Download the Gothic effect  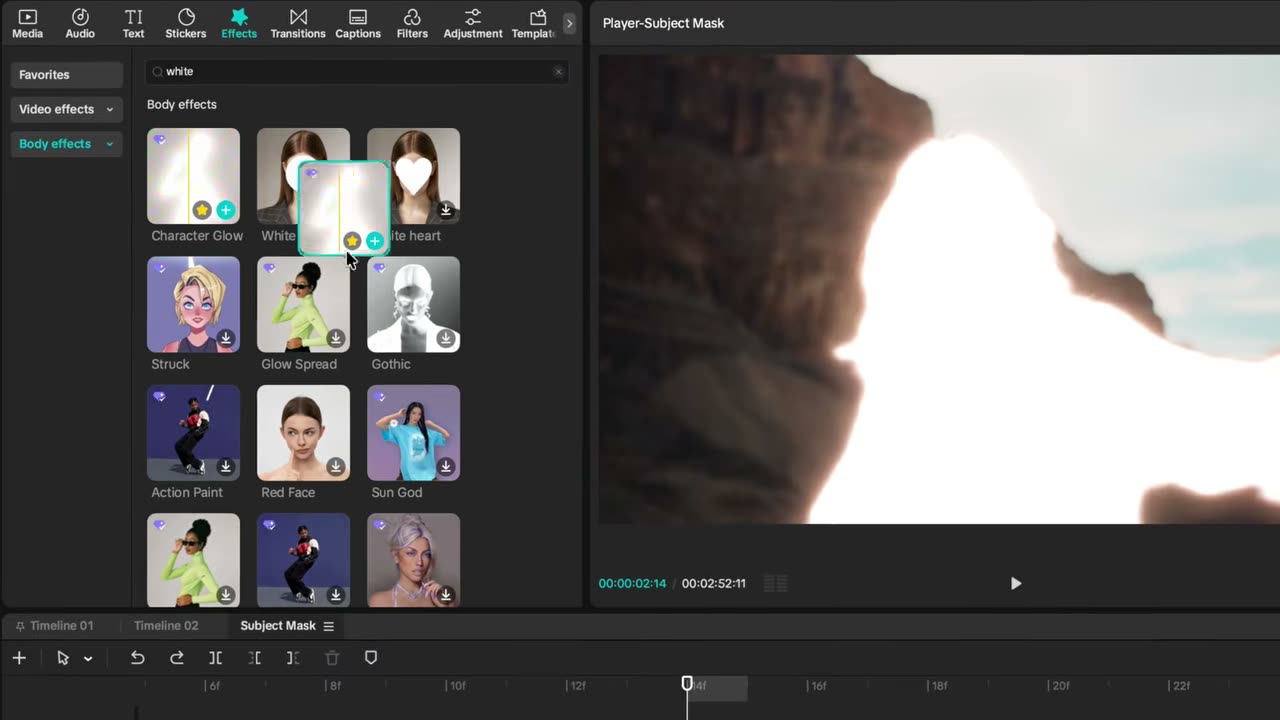click(446, 338)
